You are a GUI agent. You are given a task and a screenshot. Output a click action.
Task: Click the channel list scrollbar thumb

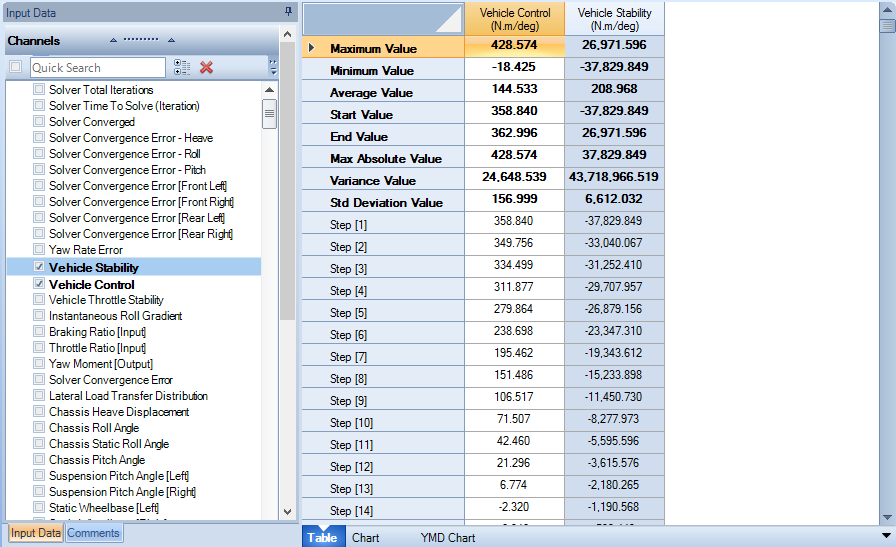(269, 114)
